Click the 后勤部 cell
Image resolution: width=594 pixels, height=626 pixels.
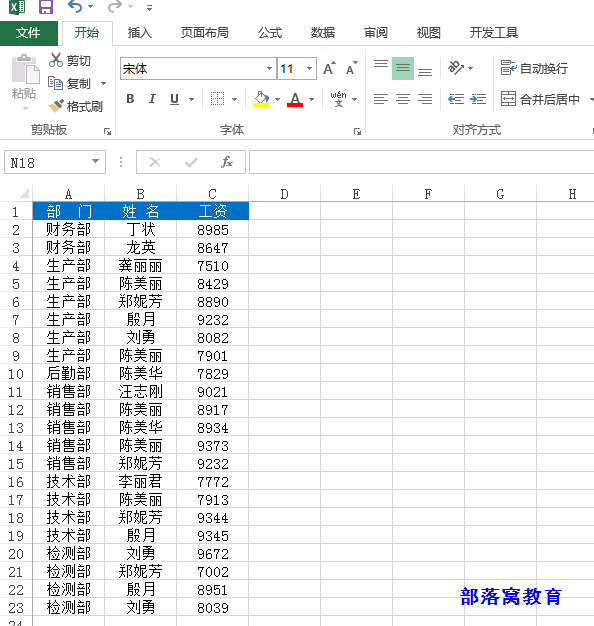69,374
